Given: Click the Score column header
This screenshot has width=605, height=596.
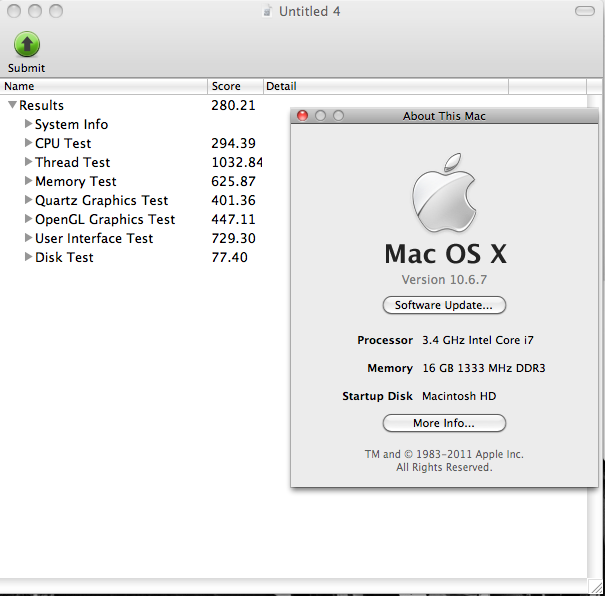Looking at the screenshot, I should (x=235, y=86).
